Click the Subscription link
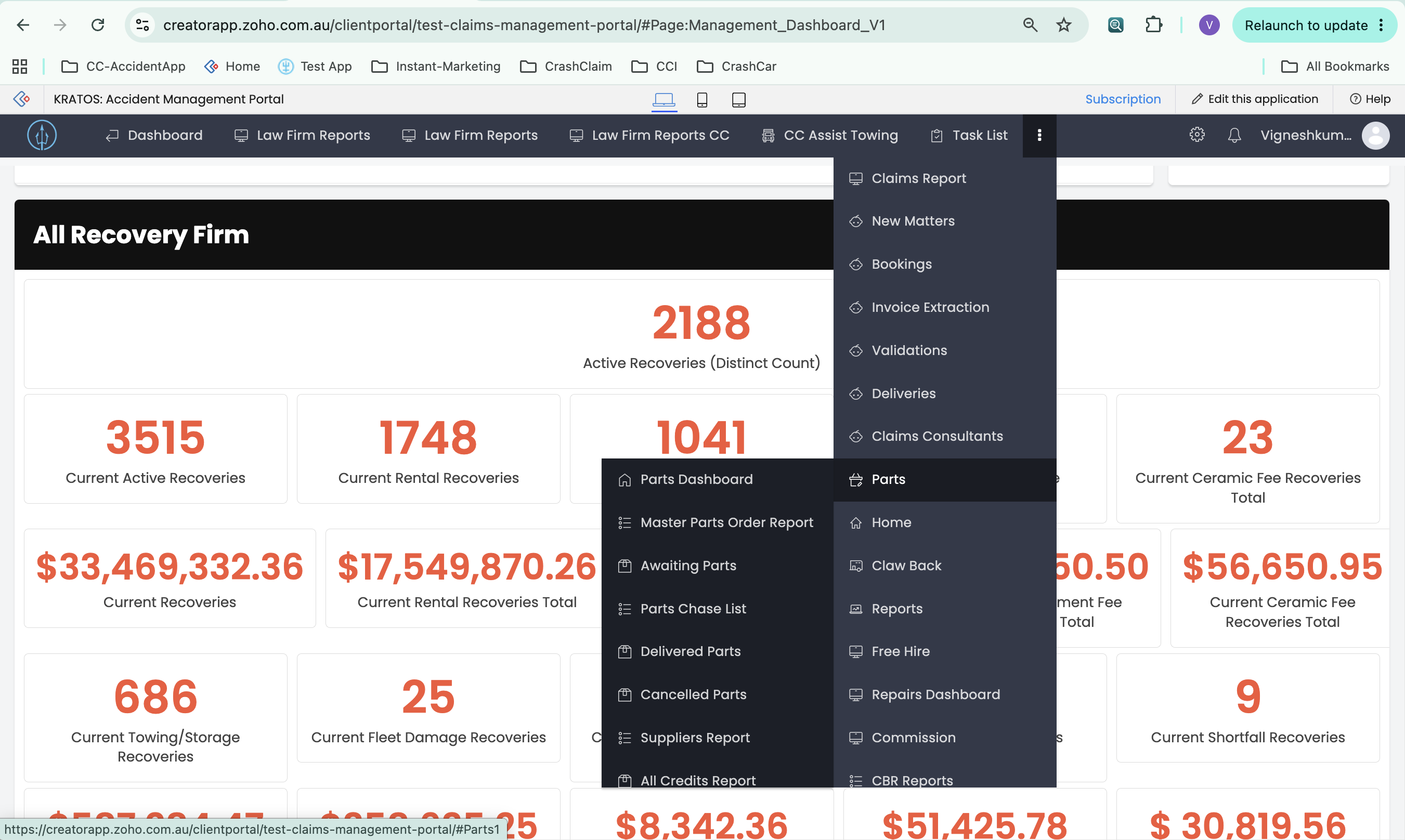Viewport: 1405px width, 840px height. click(x=1123, y=99)
